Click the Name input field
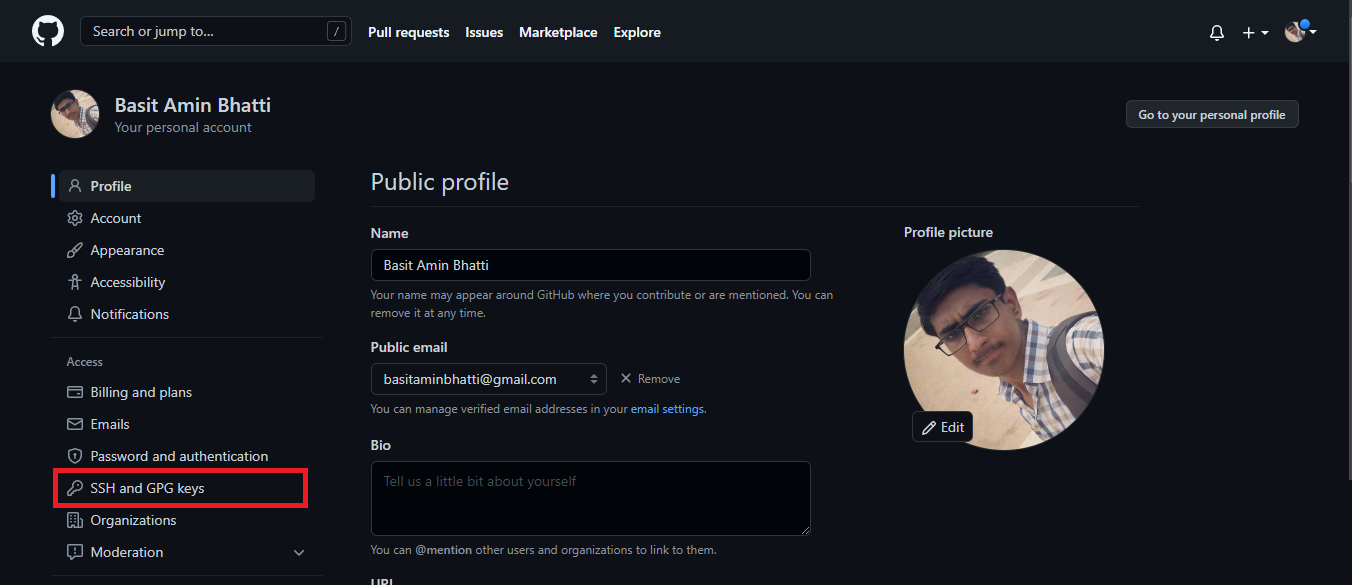 click(x=590, y=265)
